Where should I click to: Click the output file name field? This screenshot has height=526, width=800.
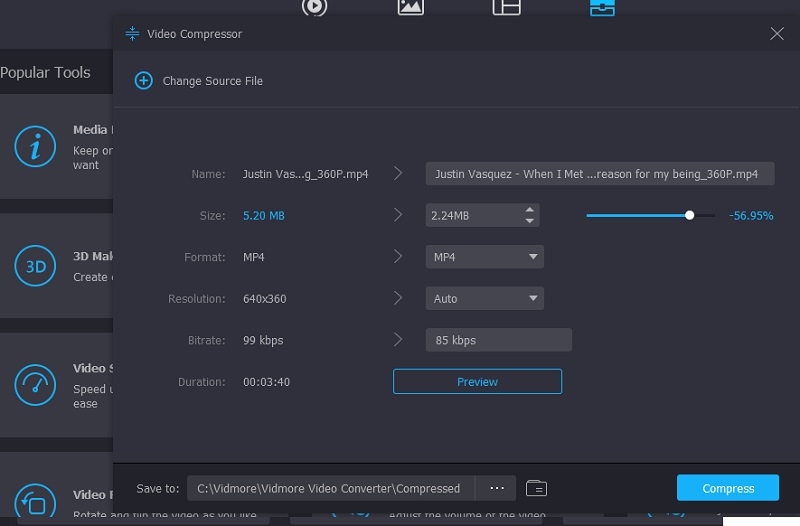600,174
